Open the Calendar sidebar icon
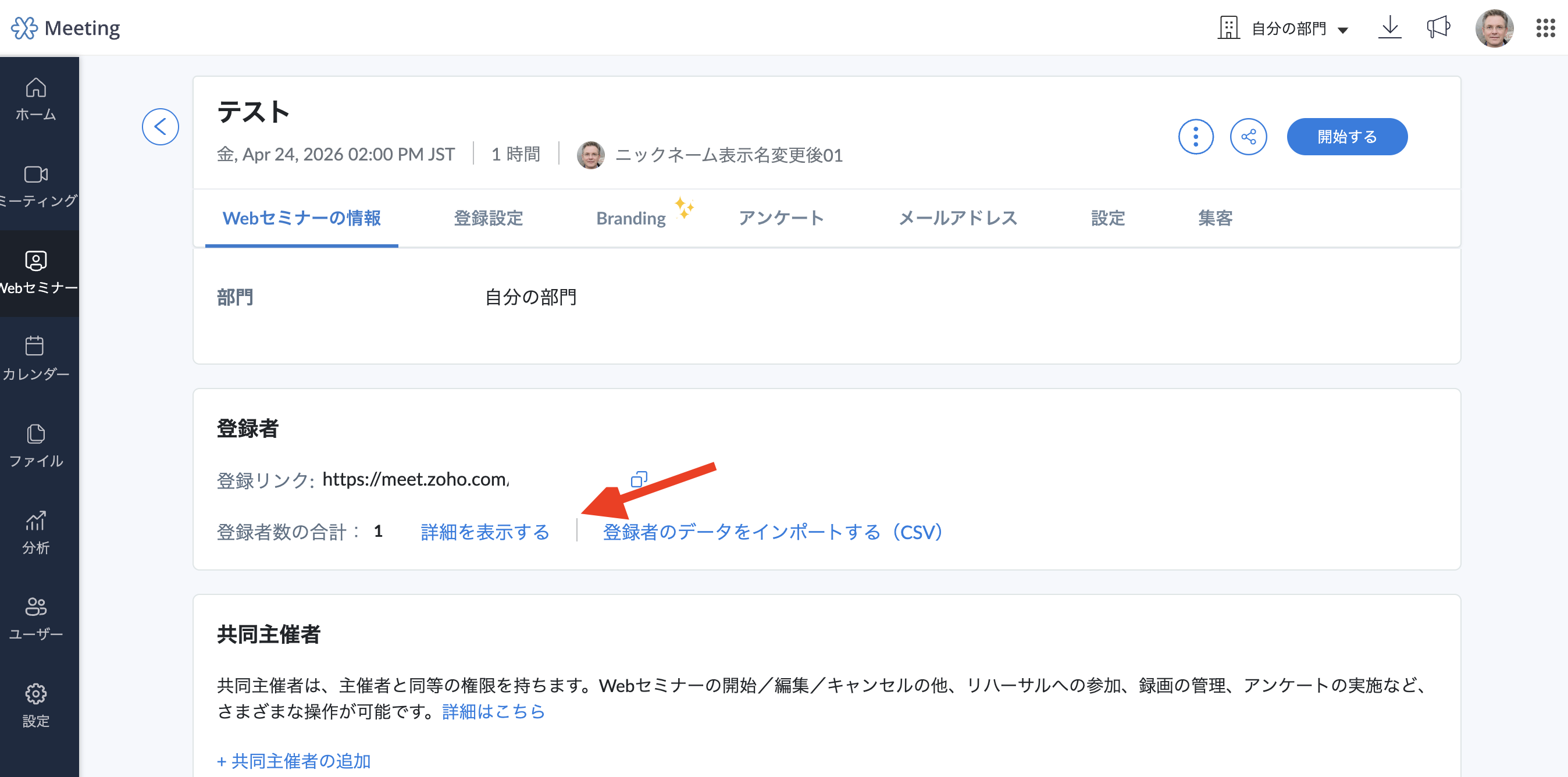Screen dimensions: 1568x777 point(36,358)
